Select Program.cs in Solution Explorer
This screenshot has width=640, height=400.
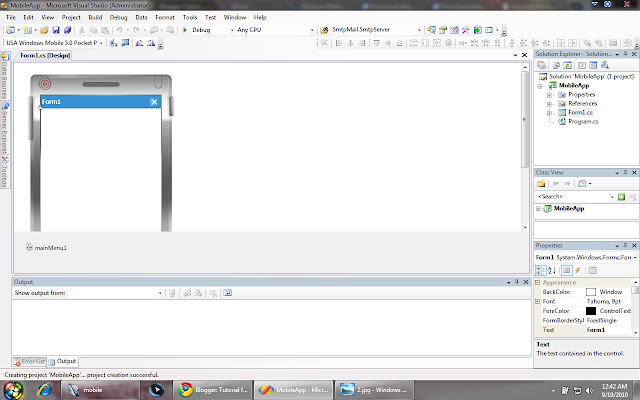(x=583, y=122)
